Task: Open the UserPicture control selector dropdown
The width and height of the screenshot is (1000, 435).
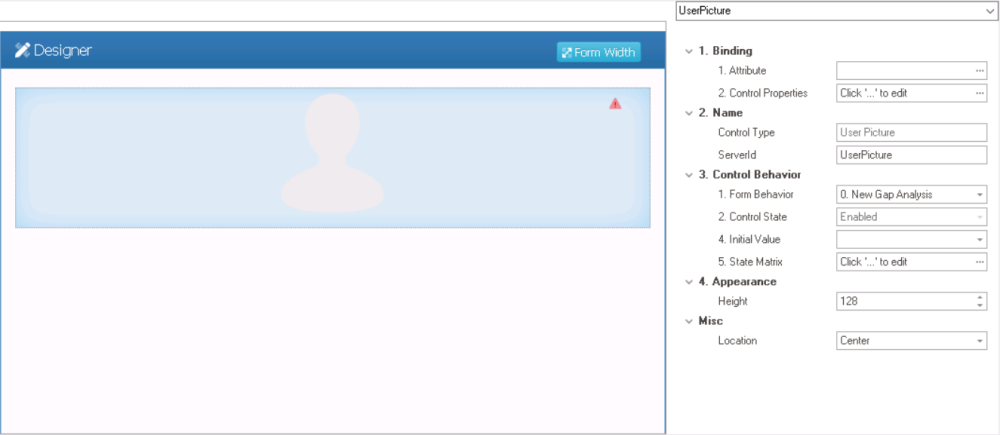Action: pyautogui.click(x=989, y=11)
